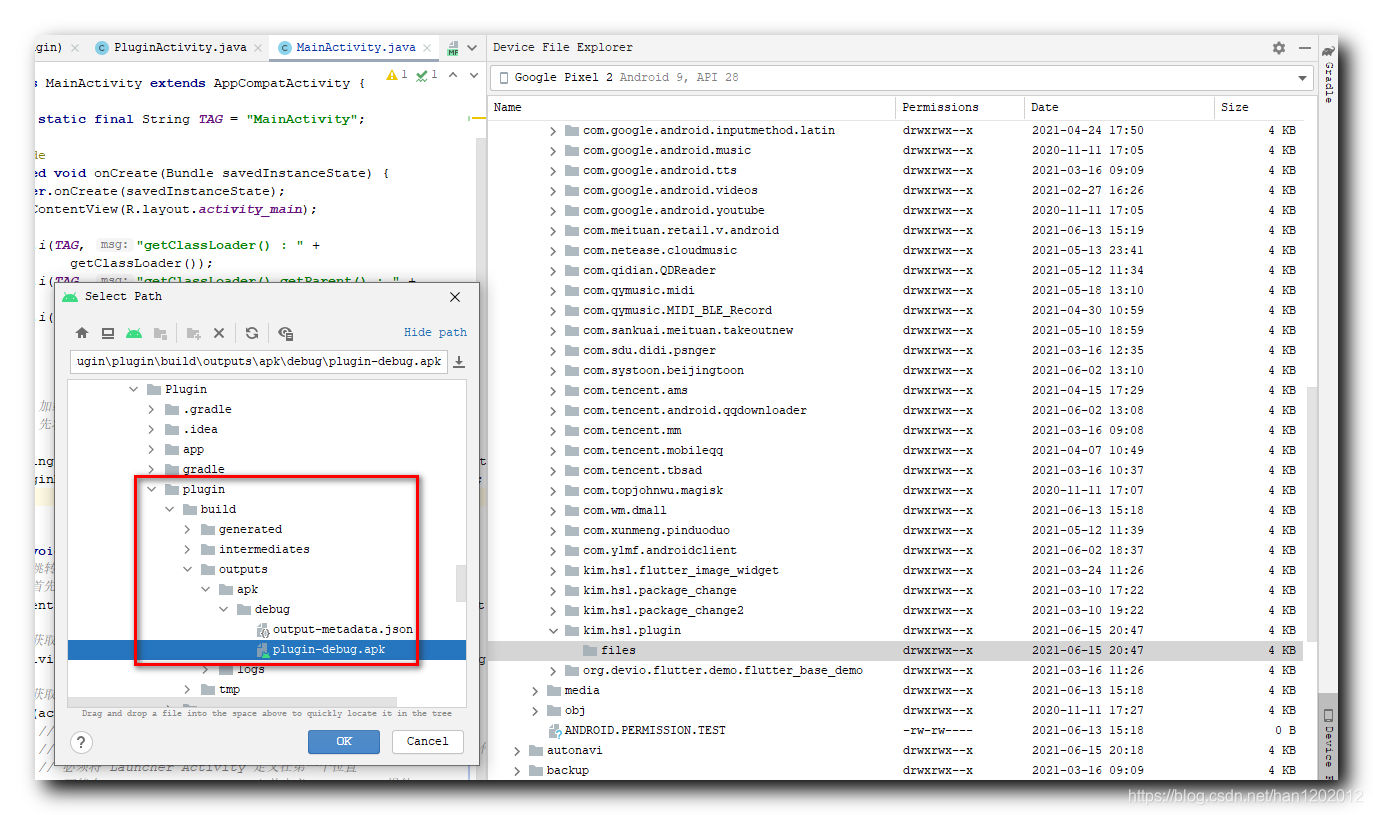Open the help question mark button
The width and height of the screenshot is (1373, 815).
[x=82, y=742]
